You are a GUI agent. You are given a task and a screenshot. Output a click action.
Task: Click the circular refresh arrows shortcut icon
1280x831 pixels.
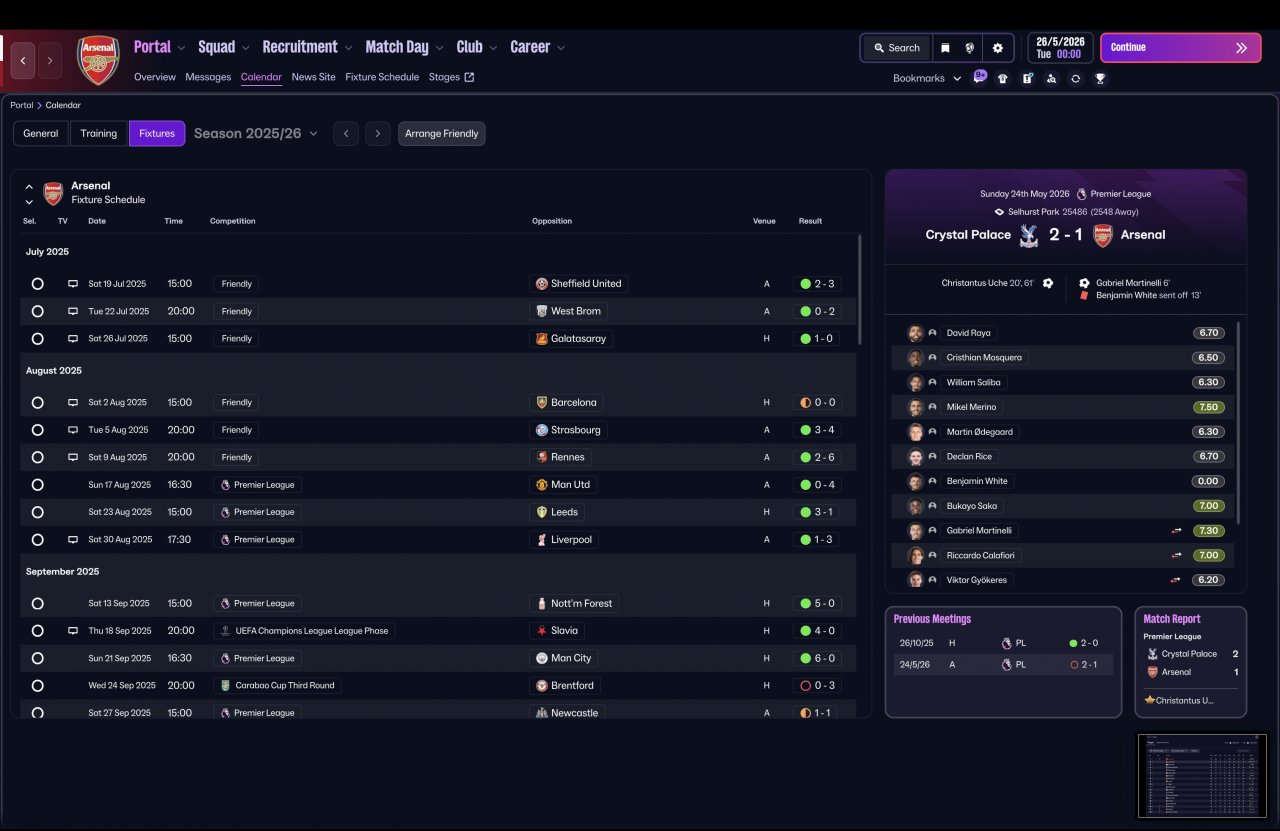(x=1075, y=78)
